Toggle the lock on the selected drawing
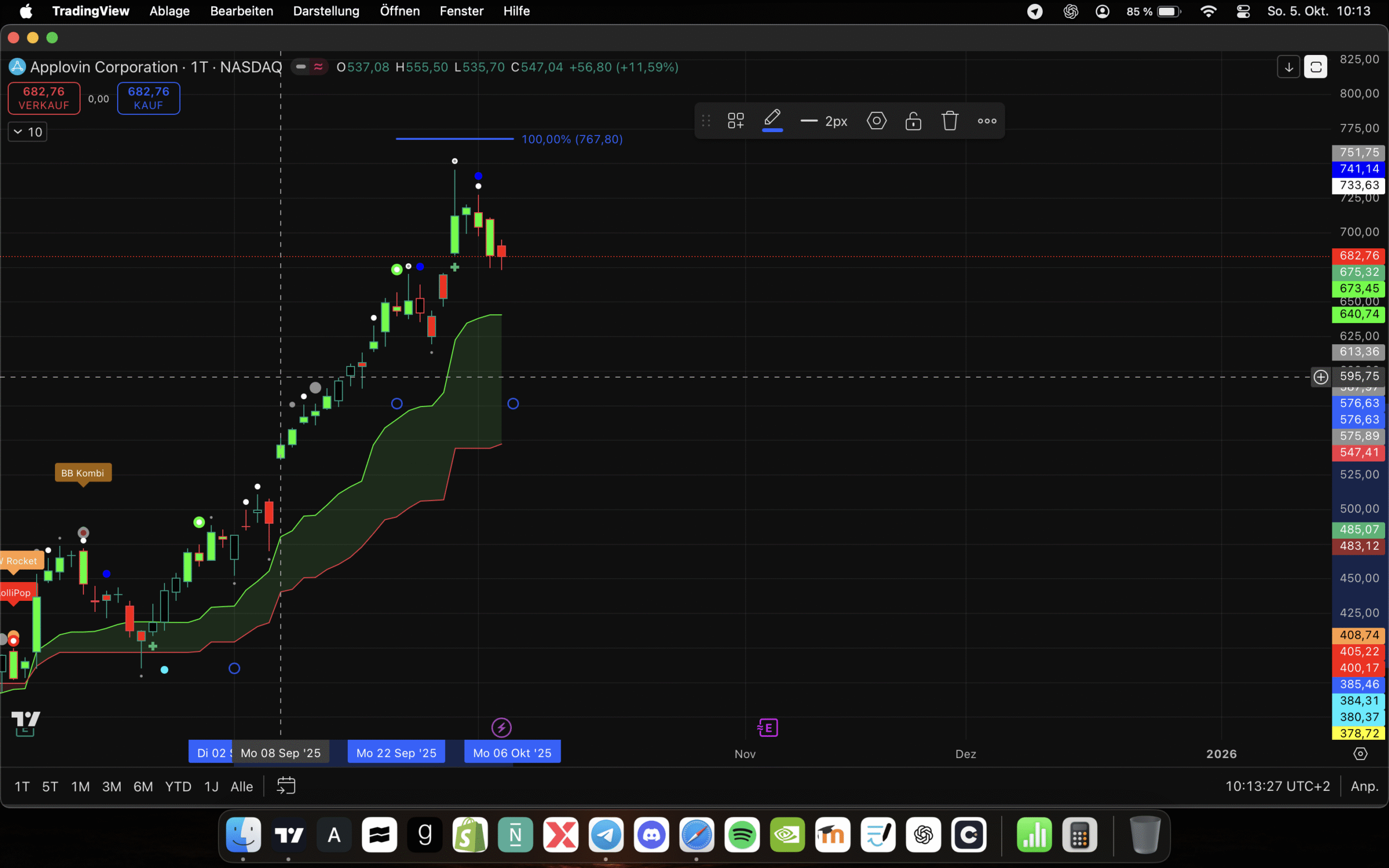The image size is (1389, 868). pos(913,121)
